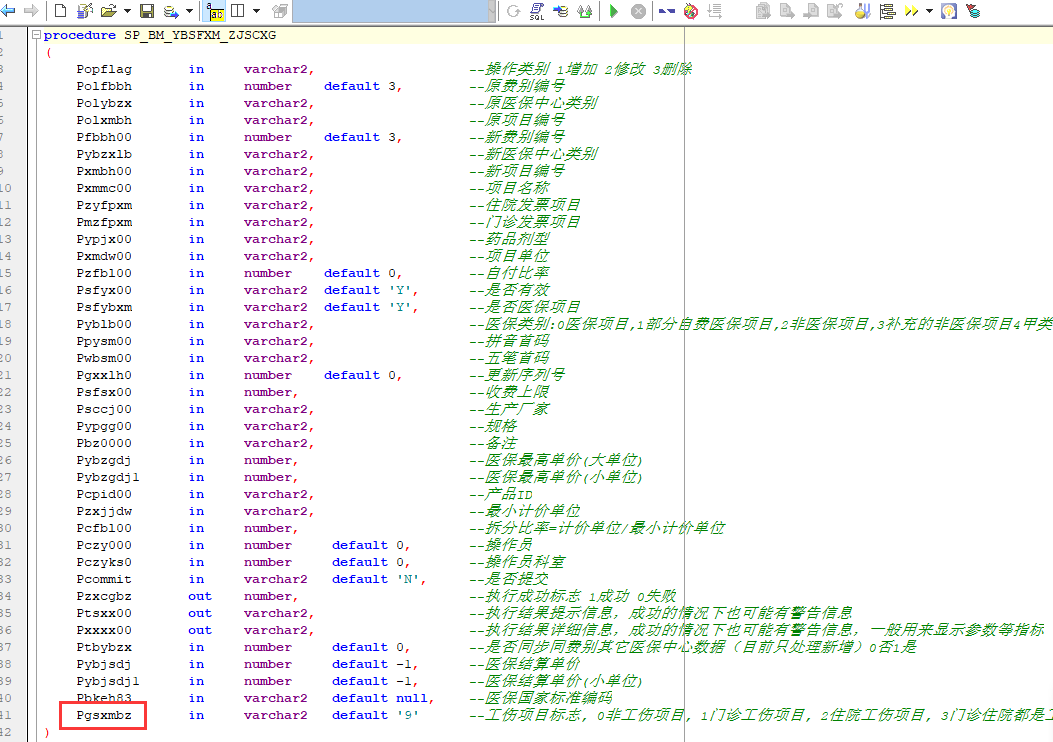The image size is (1053, 742).
Task: Click the lightbulb head hint icon
Action: [x=949, y=11]
